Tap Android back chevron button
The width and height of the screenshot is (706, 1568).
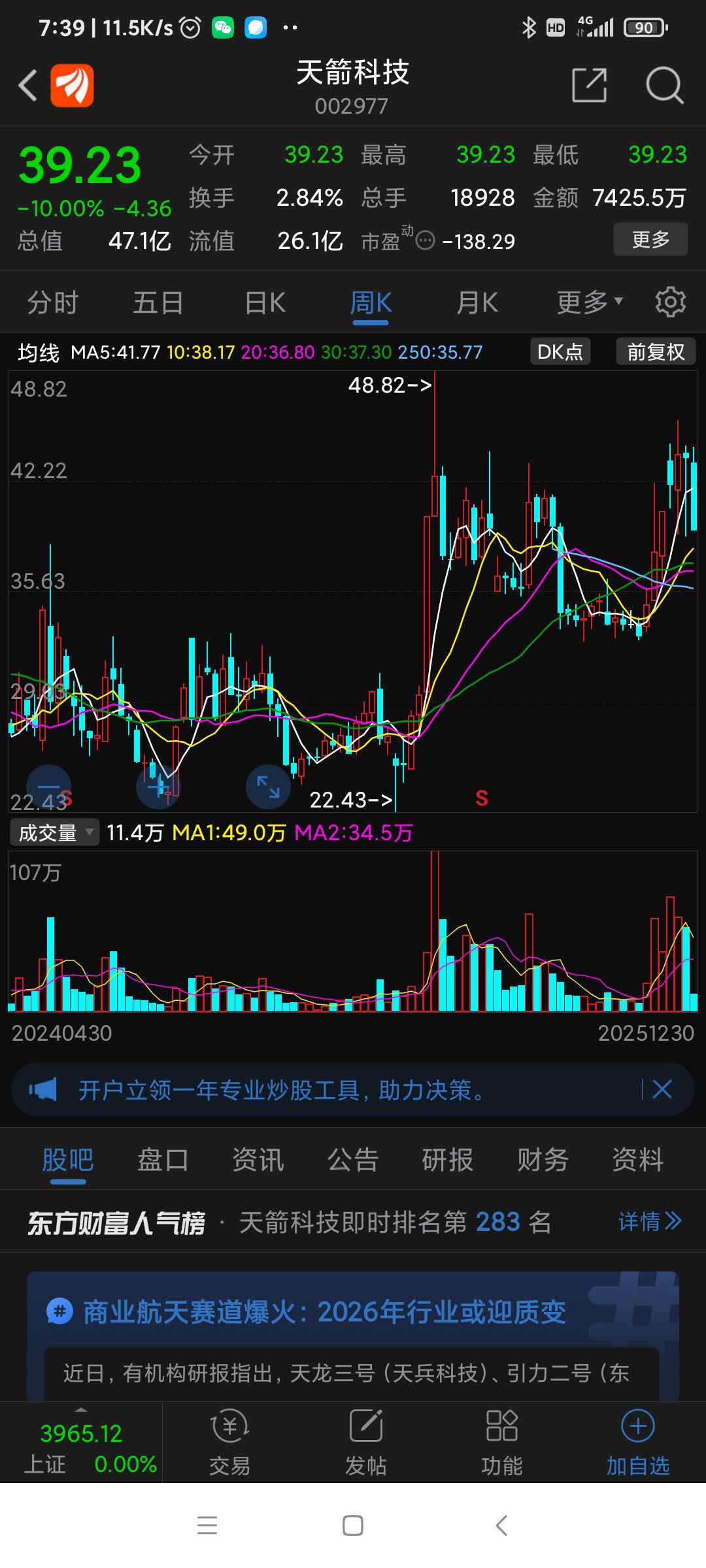[x=501, y=1526]
